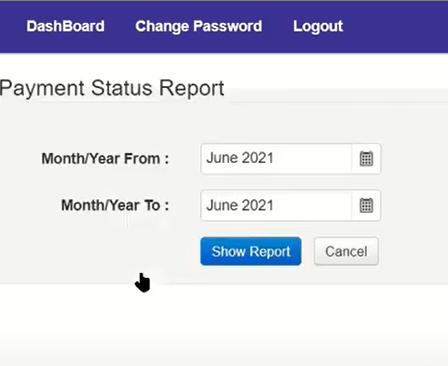Click calendar icon beside the second June 2021
Image resolution: width=448 pixels, height=366 pixels.
pyautogui.click(x=366, y=205)
